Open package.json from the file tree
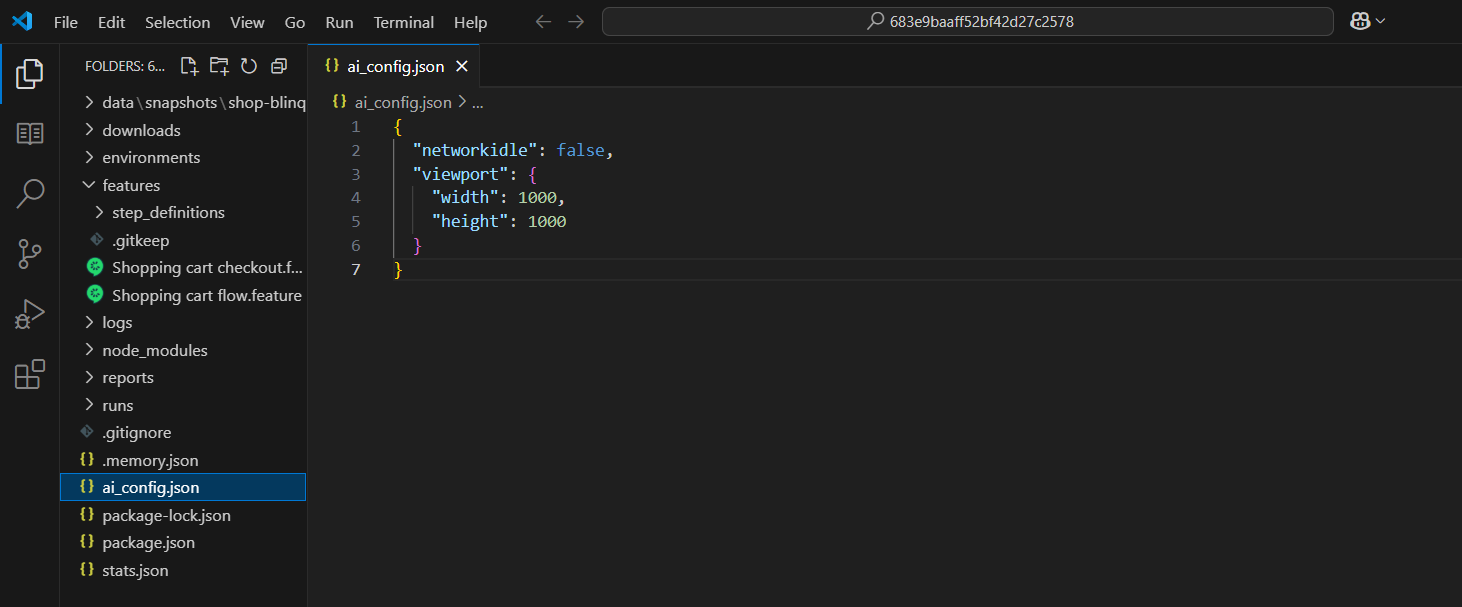The image size is (1462, 607). 148,542
